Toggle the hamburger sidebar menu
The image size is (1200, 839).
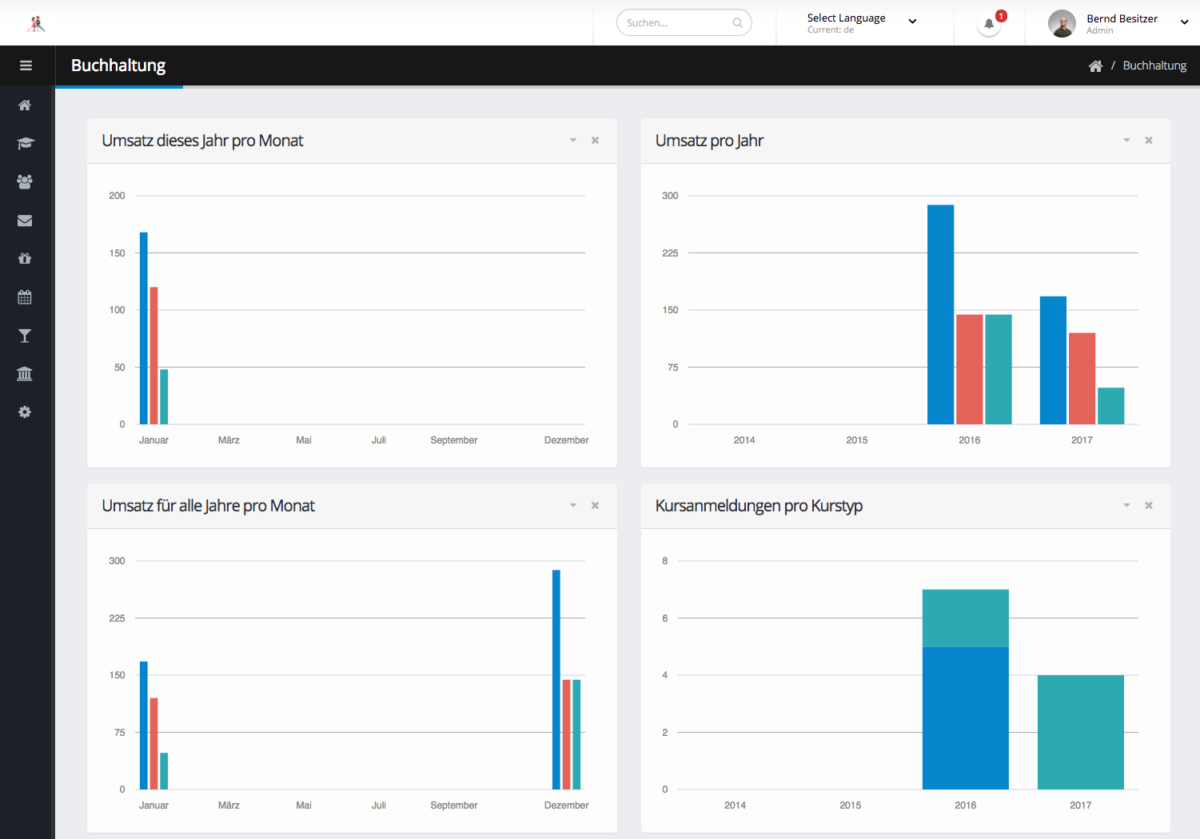(x=26, y=66)
